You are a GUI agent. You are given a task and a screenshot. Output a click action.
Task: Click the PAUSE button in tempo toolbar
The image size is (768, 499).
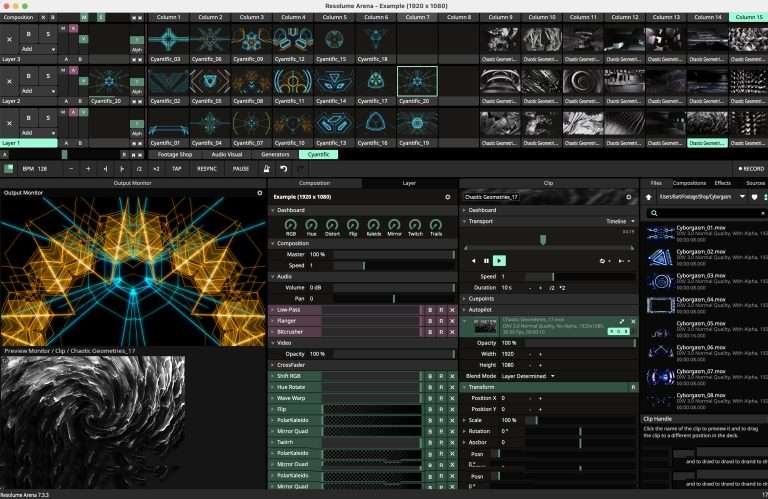240,168
